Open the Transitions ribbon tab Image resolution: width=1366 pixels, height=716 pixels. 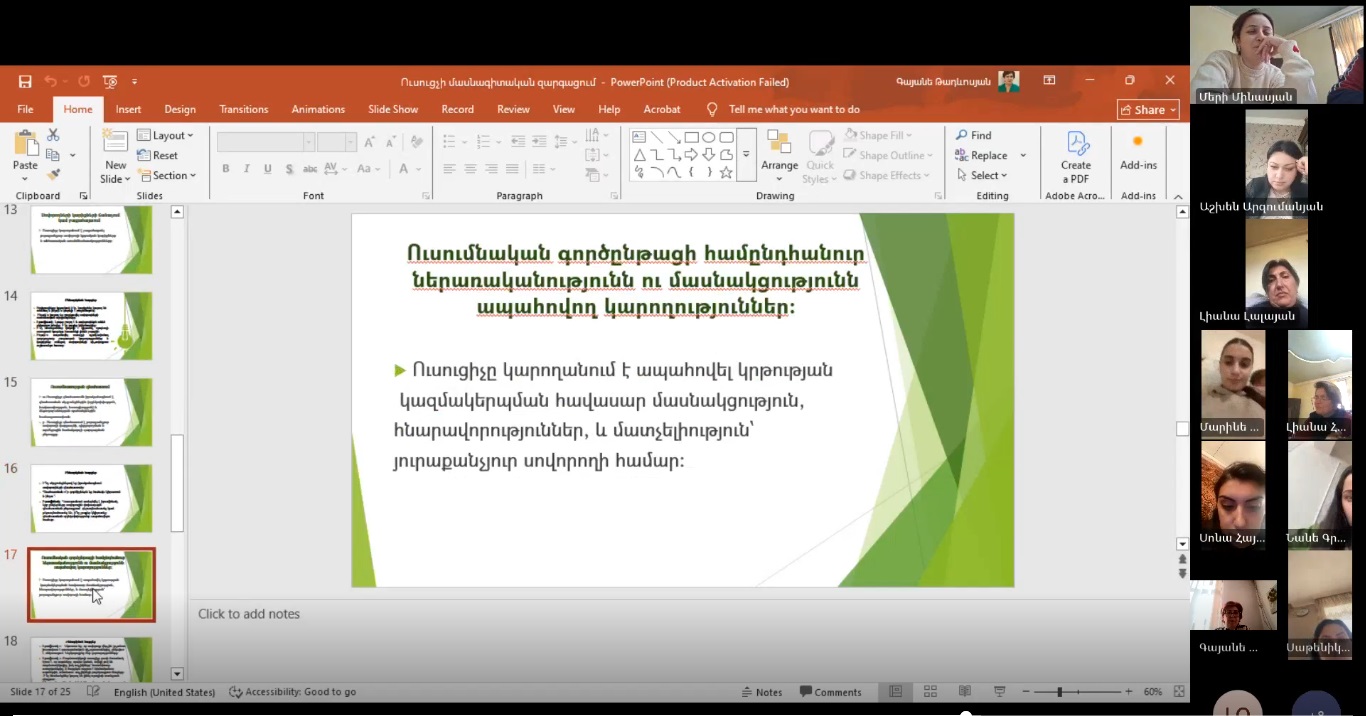pos(243,109)
